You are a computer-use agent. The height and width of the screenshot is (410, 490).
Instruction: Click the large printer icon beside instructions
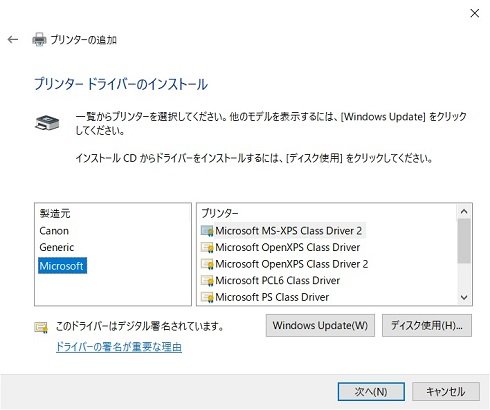pyautogui.click(x=47, y=123)
